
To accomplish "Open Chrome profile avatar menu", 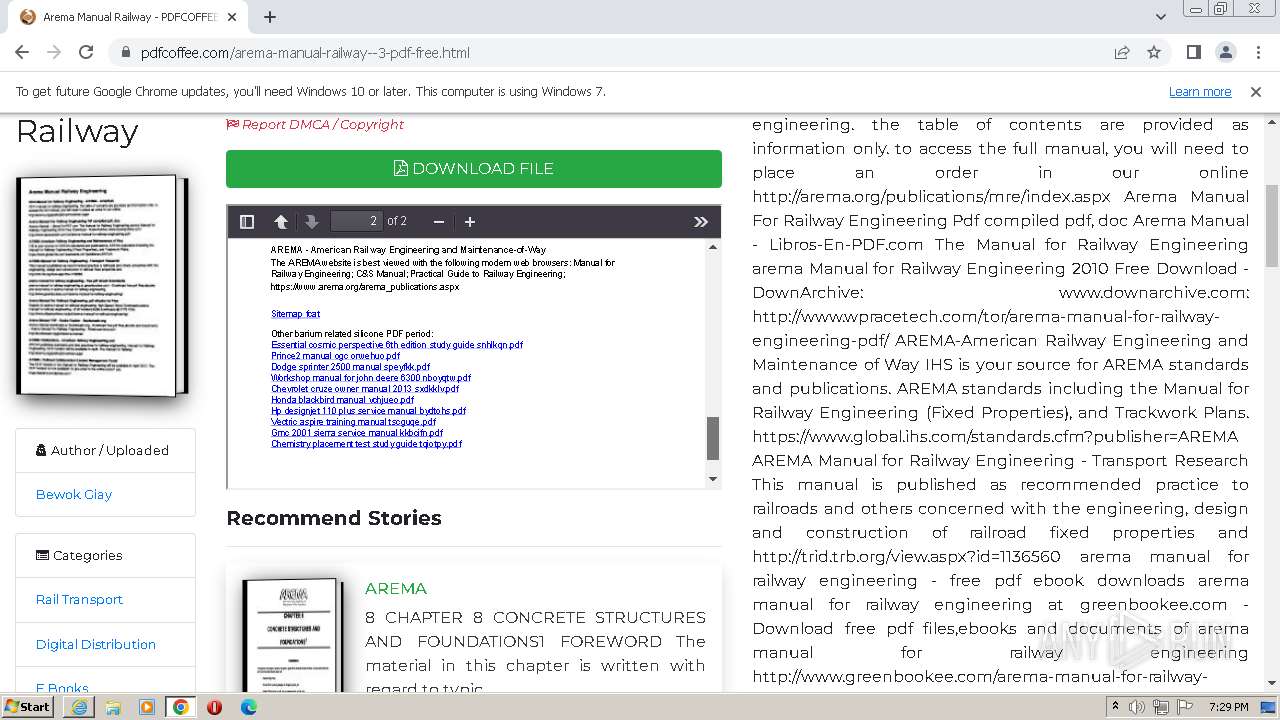I will (x=1225, y=52).
